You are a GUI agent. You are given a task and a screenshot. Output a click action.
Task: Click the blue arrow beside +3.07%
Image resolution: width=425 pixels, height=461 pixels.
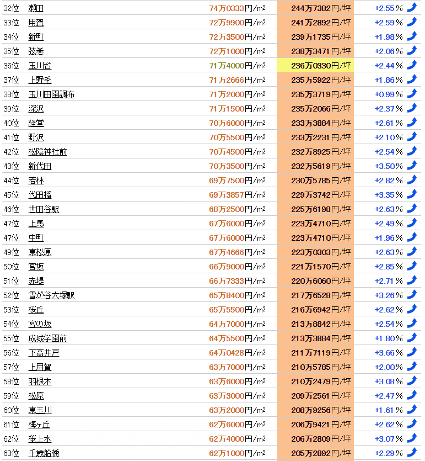point(412,438)
